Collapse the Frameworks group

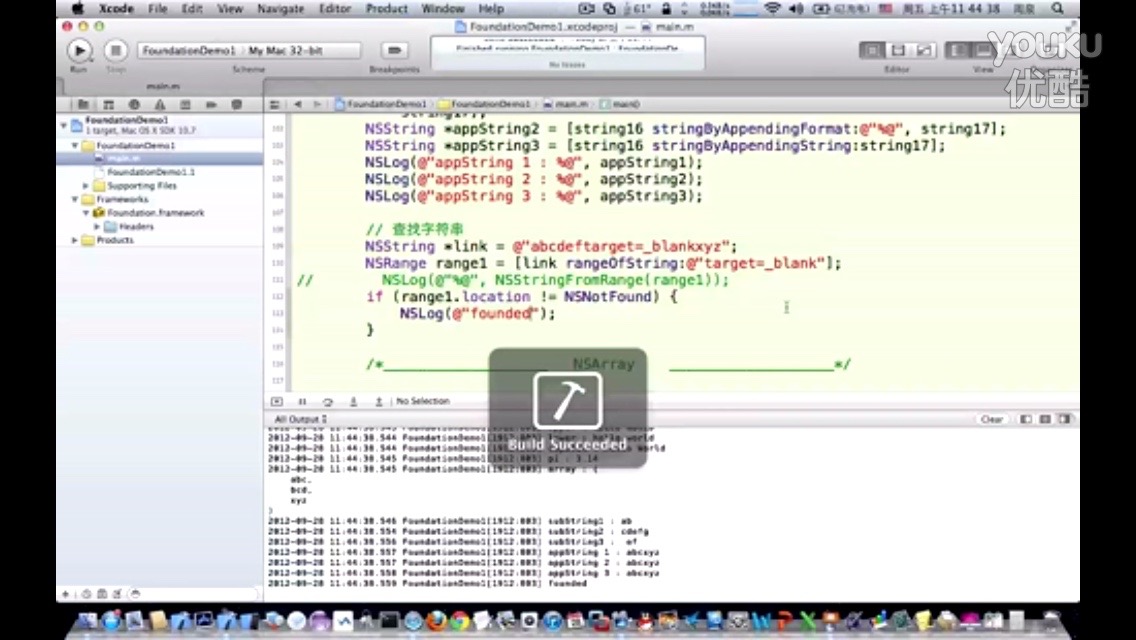(x=75, y=199)
